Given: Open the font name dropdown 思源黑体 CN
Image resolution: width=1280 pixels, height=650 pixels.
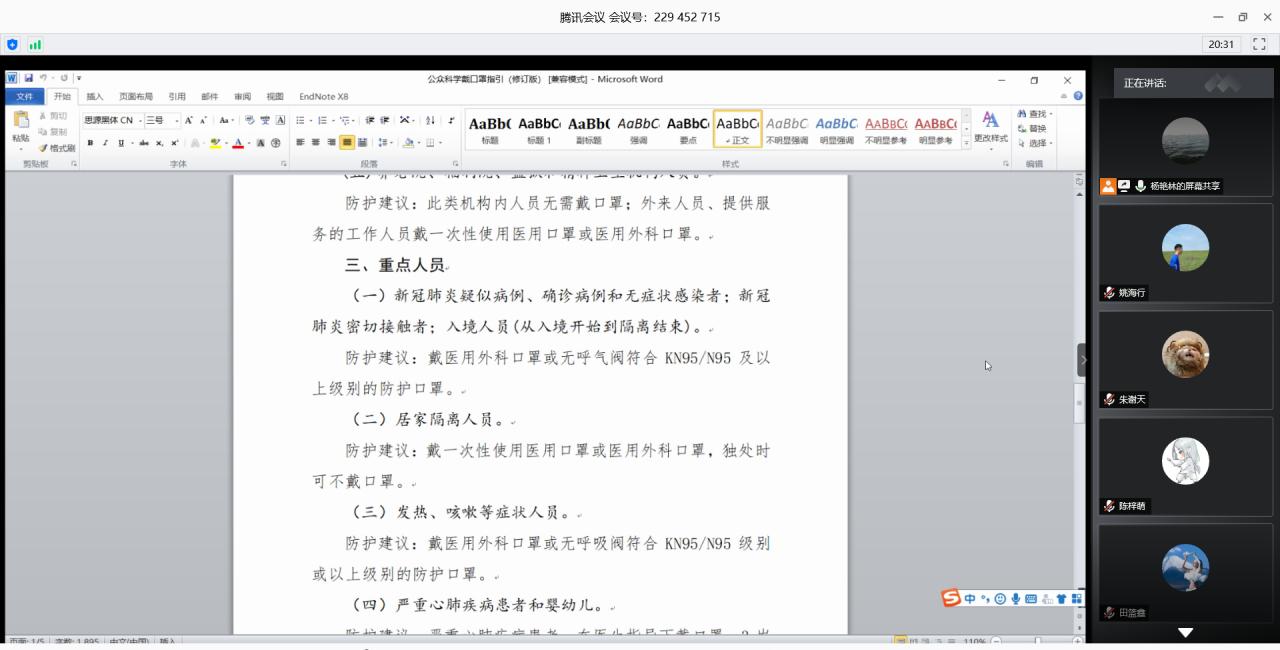Looking at the screenshot, I should 111,120.
